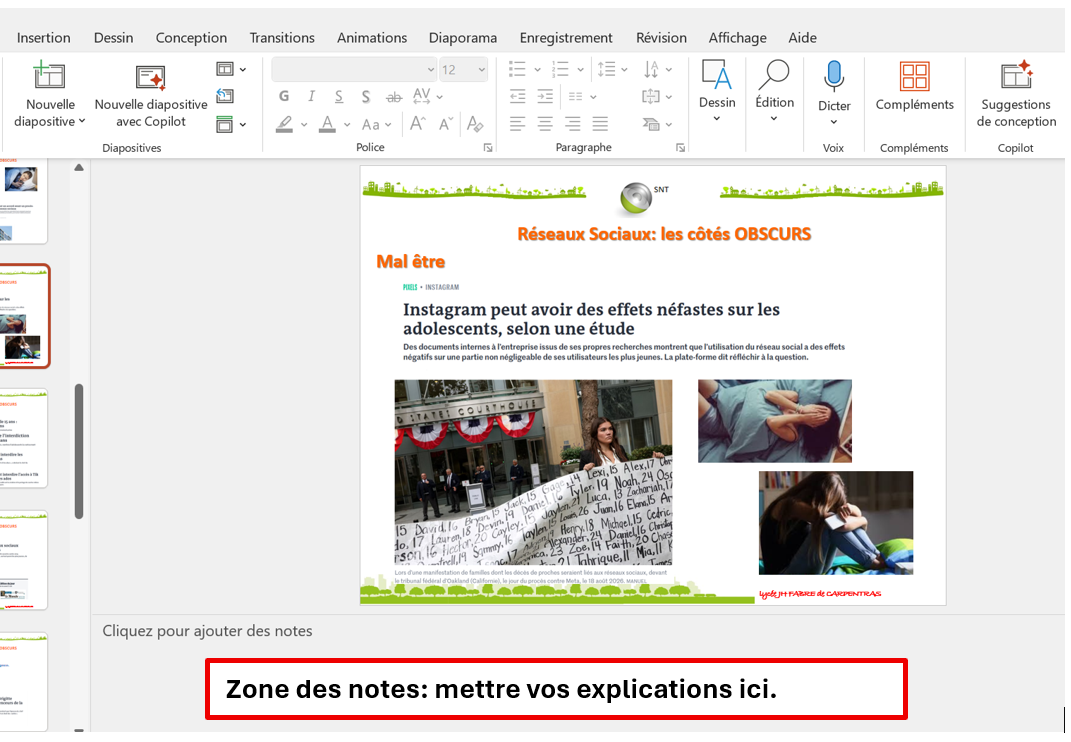Click the Section icon in Diapositives group
The width and height of the screenshot is (1071, 742).
(x=225, y=124)
